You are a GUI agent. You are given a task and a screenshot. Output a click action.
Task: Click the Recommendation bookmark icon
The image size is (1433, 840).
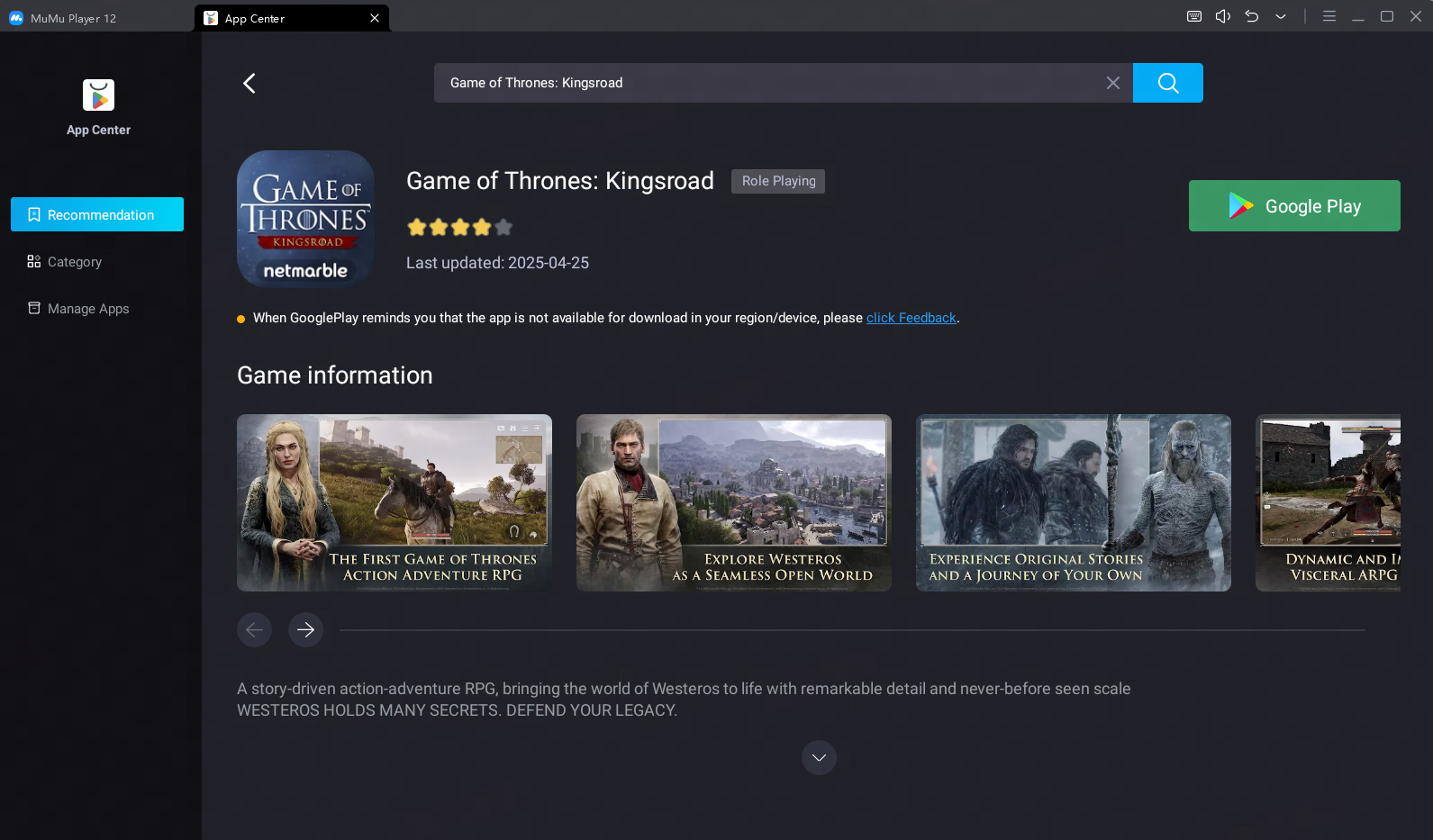pos(34,214)
